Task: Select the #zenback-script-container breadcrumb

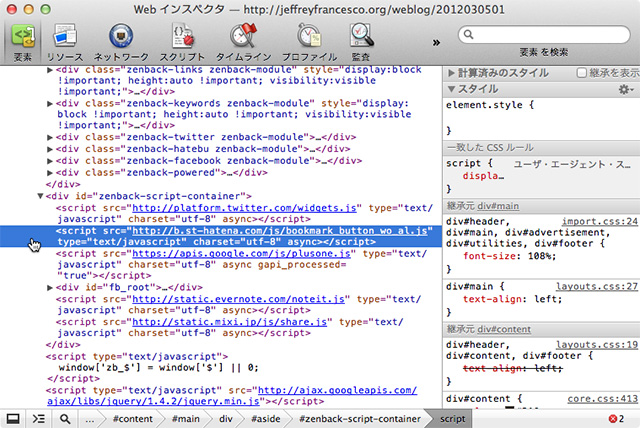Action: pos(360,419)
